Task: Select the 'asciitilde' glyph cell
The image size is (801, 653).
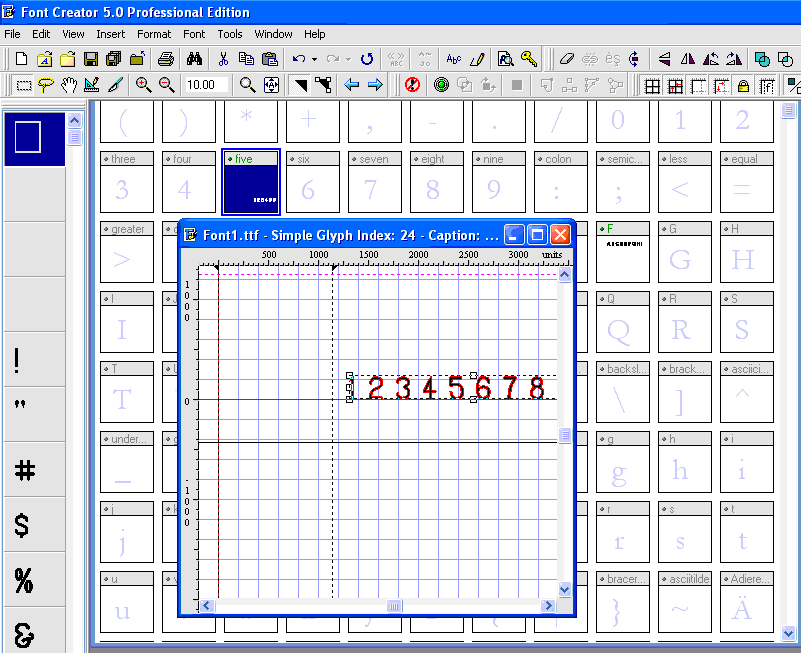Action: click(685, 602)
